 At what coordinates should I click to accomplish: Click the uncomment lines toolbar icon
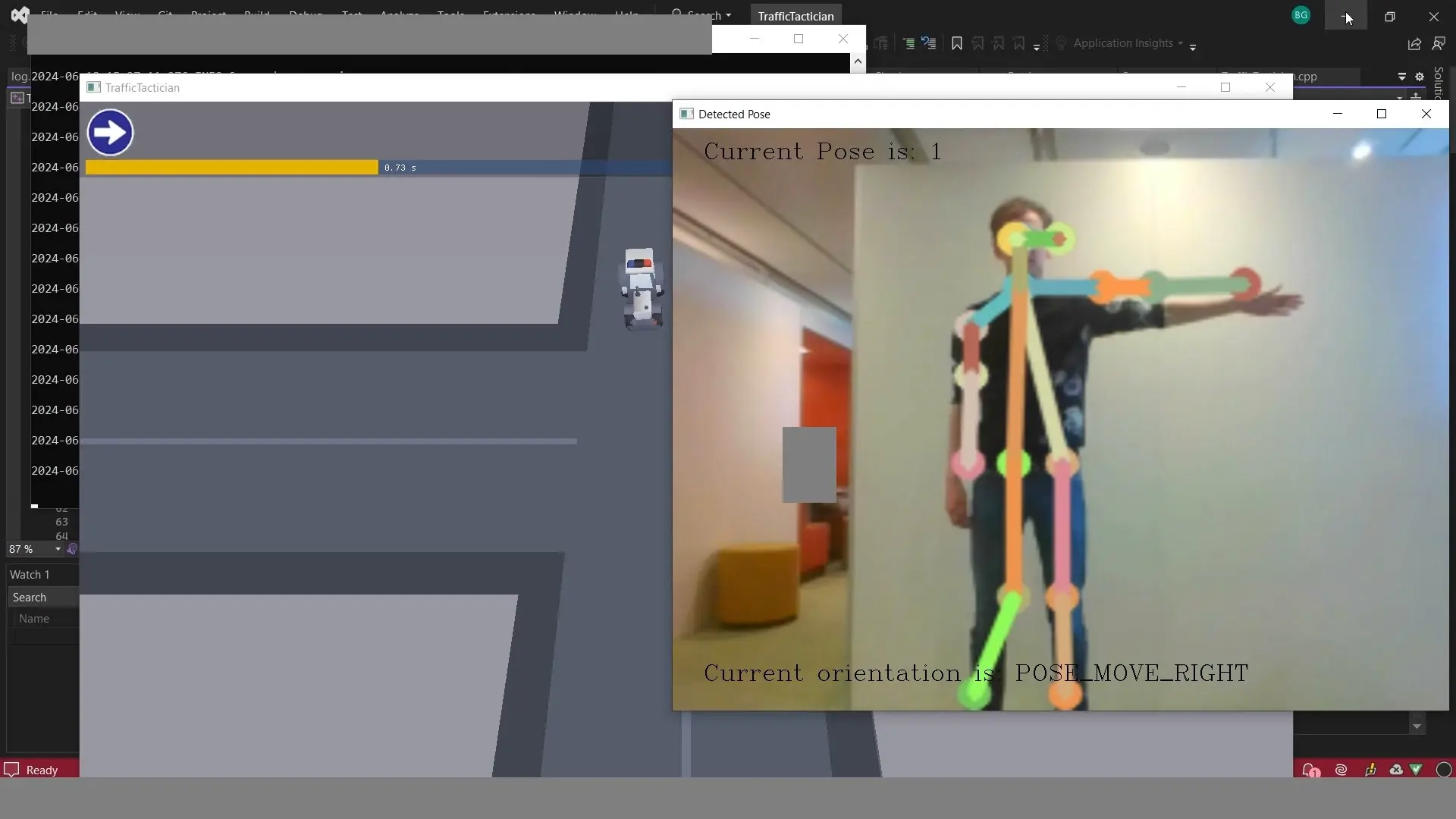pyautogui.click(x=929, y=44)
